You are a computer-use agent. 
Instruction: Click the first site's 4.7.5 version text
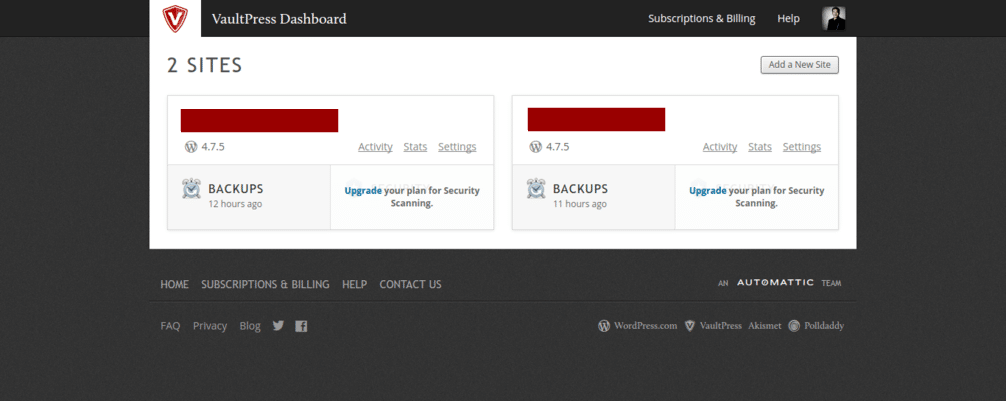point(213,147)
